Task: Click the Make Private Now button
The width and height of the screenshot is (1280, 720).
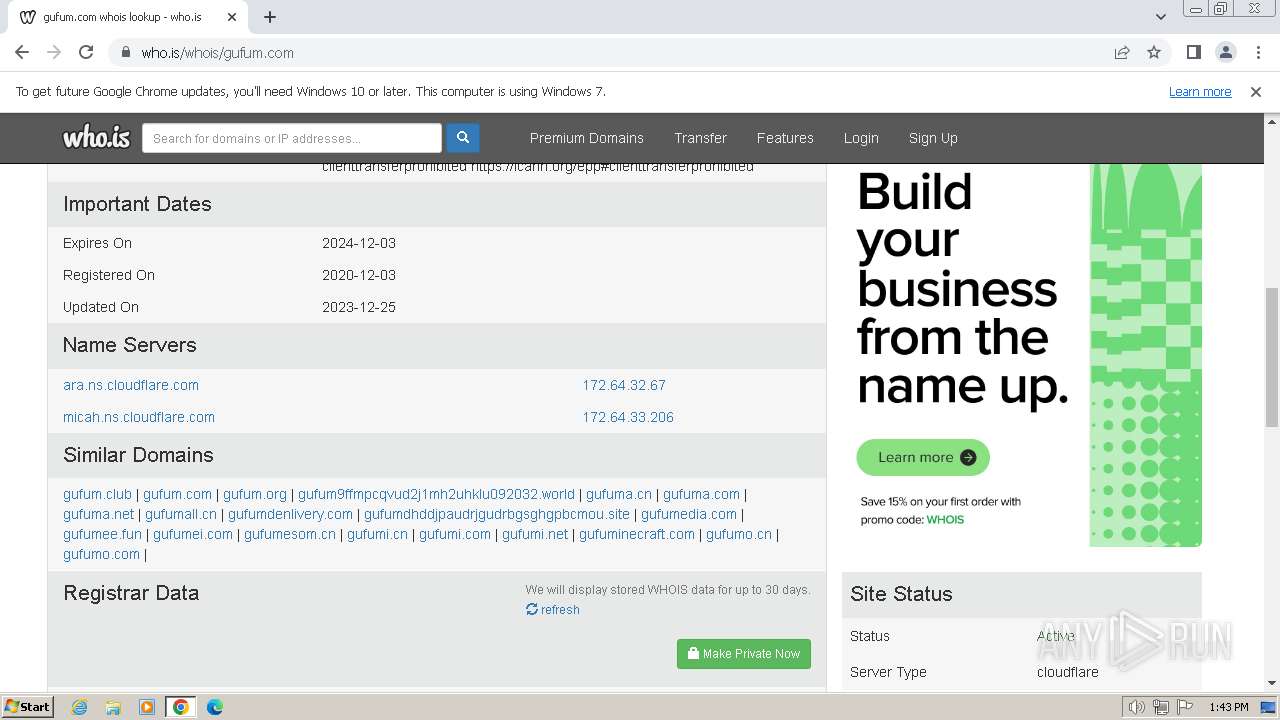Action: point(744,654)
